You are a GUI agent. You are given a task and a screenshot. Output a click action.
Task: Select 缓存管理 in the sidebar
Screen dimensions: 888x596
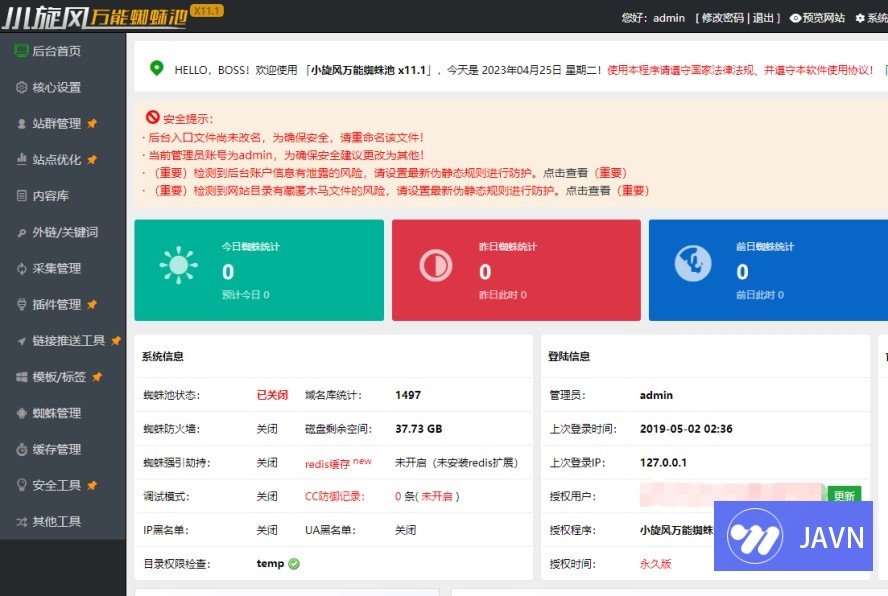(57, 449)
